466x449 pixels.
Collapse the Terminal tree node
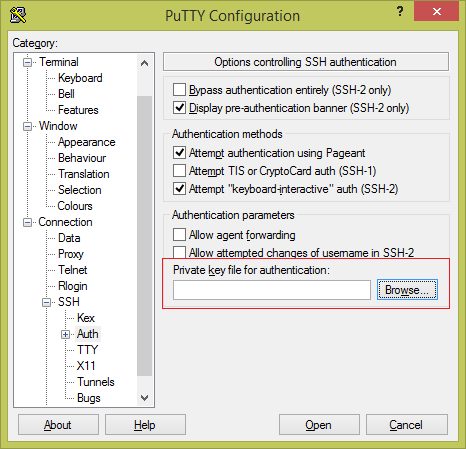coord(27,62)
